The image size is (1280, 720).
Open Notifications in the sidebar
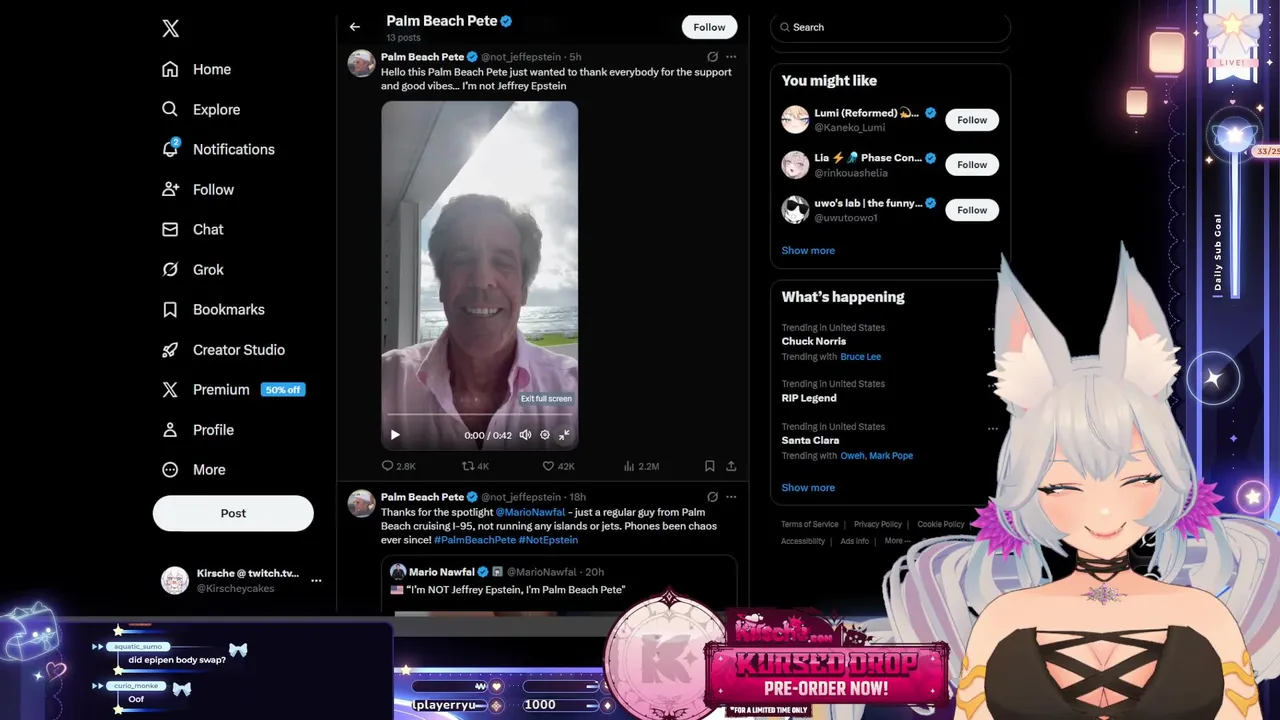click(x=218, y=149)
